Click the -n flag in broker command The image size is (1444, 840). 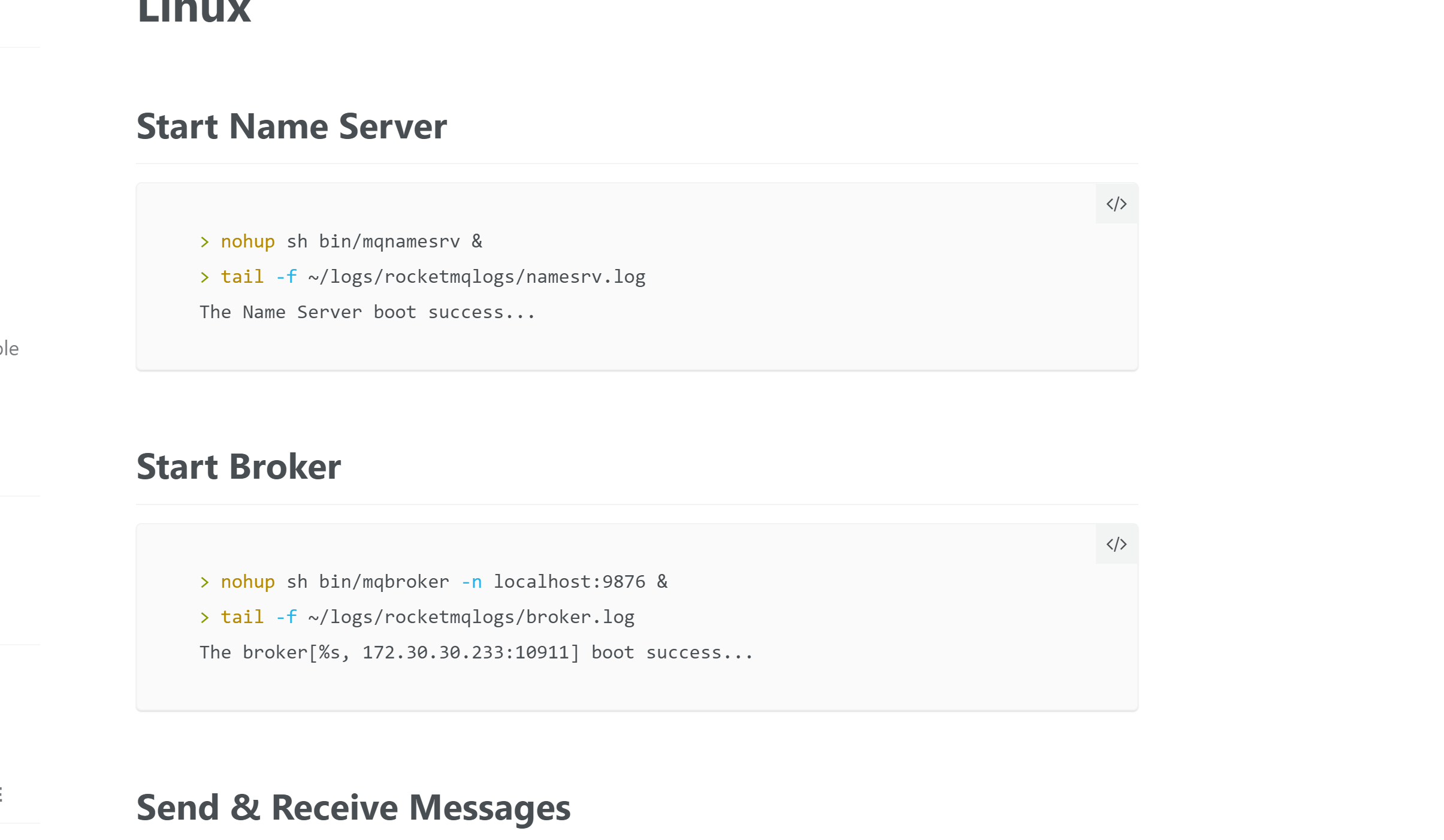pyautogui.click(x=471, y=582)
